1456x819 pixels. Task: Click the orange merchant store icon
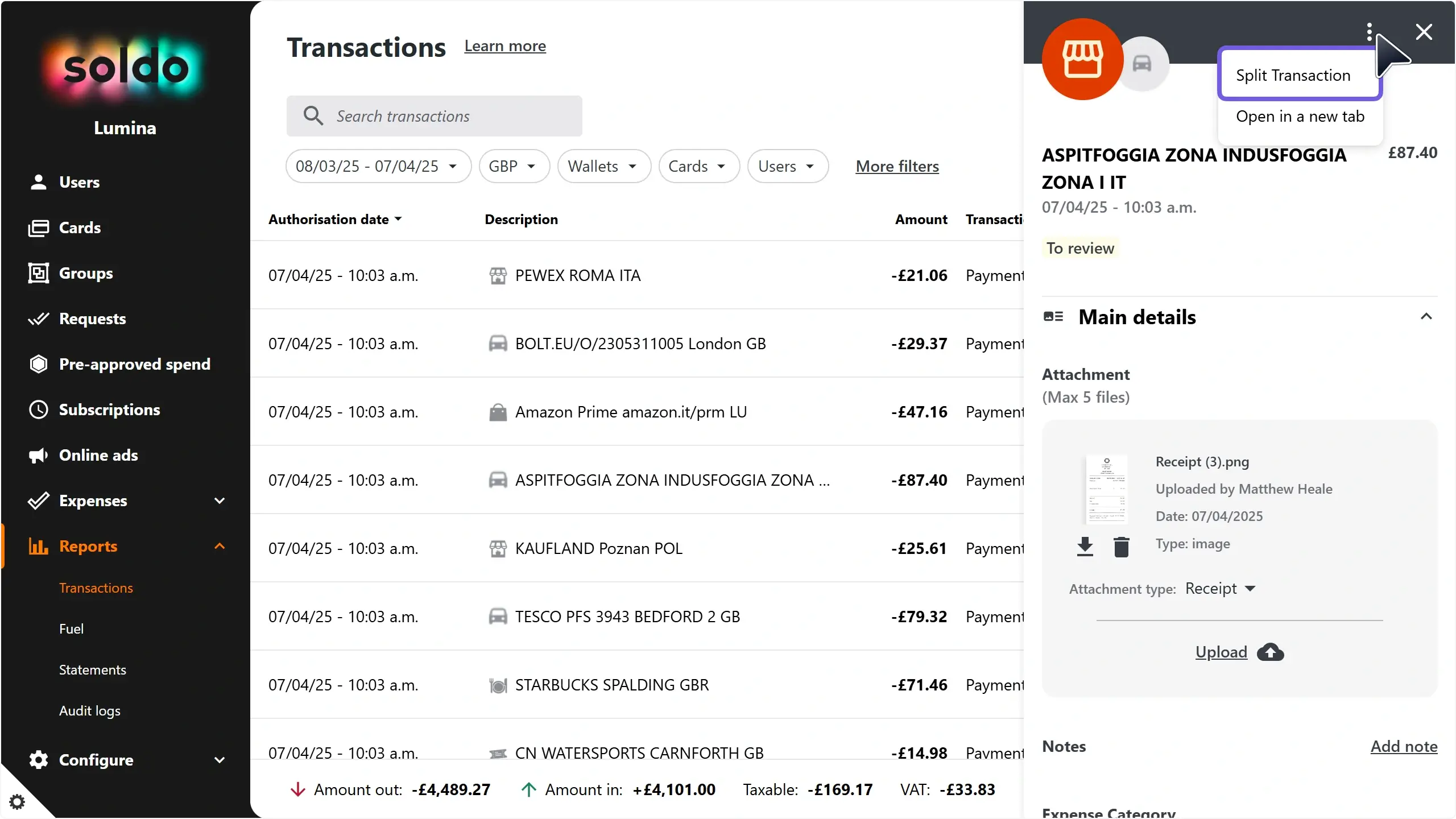tap(1082, 59)
